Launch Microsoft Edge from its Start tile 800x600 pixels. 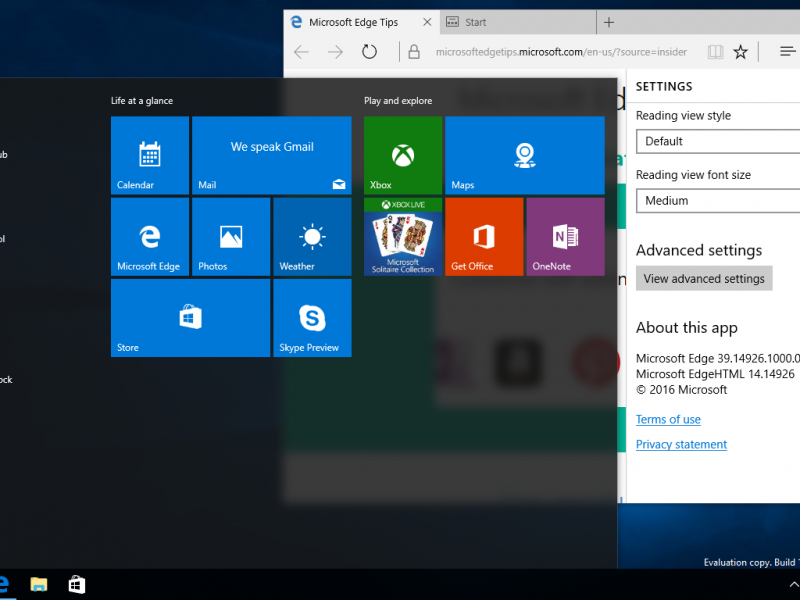click(x=150, y=237)
